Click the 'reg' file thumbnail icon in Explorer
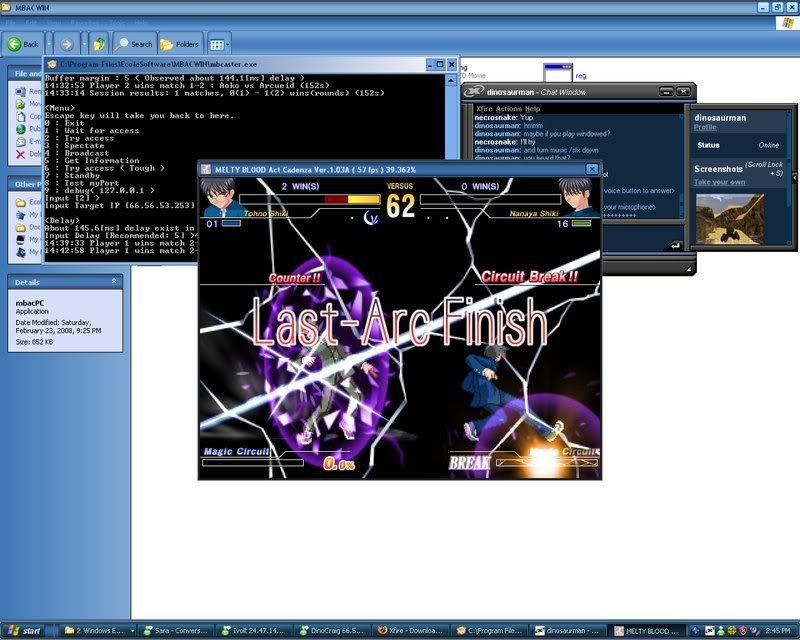 [x=558, y=72]
